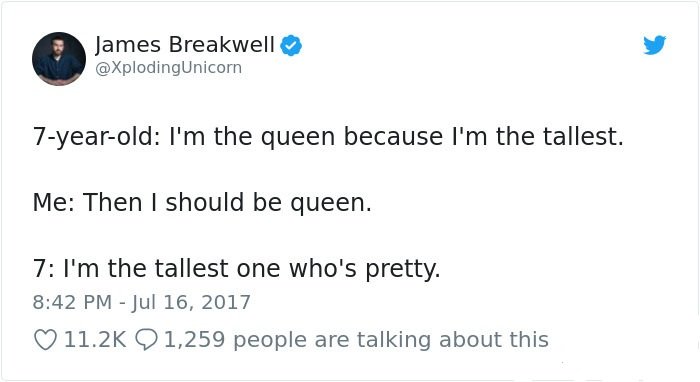Click the 1,259 replies number

195,340
